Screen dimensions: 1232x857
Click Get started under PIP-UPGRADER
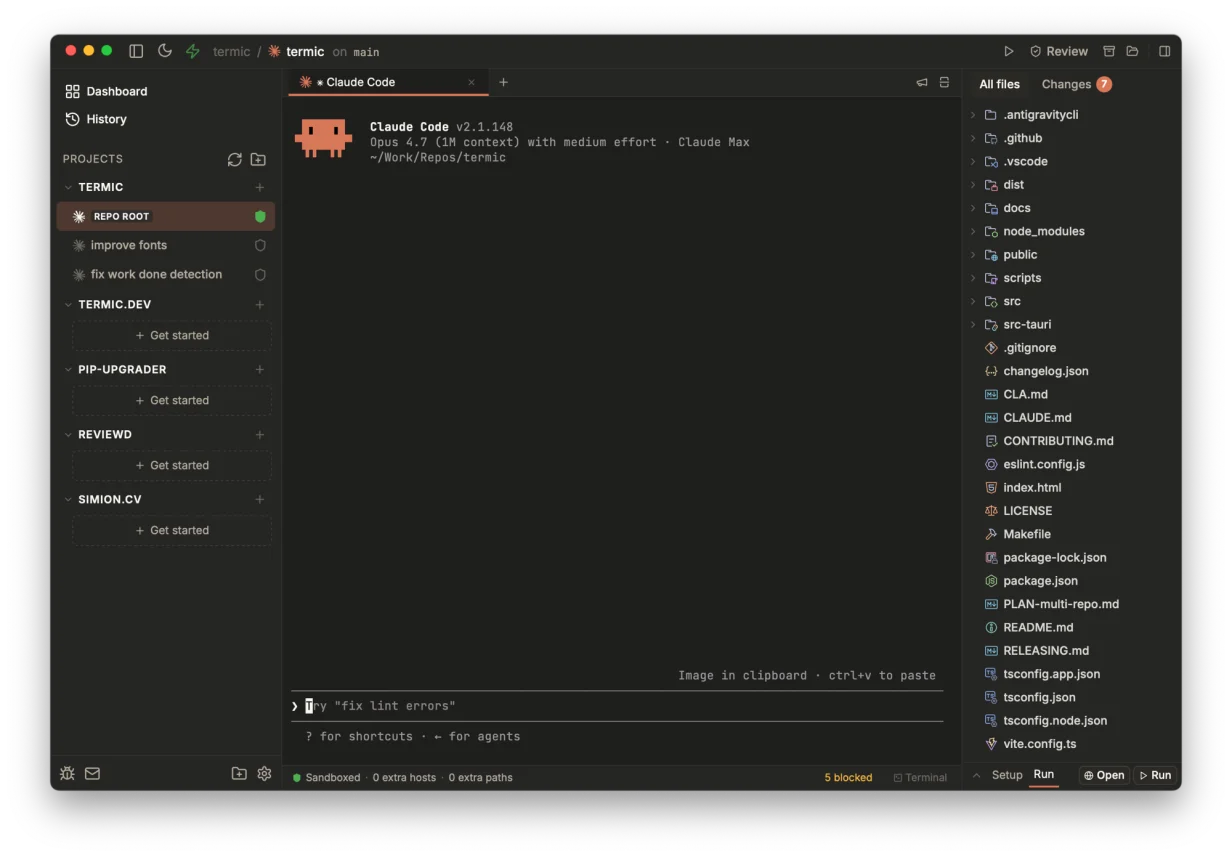(172, 400)
